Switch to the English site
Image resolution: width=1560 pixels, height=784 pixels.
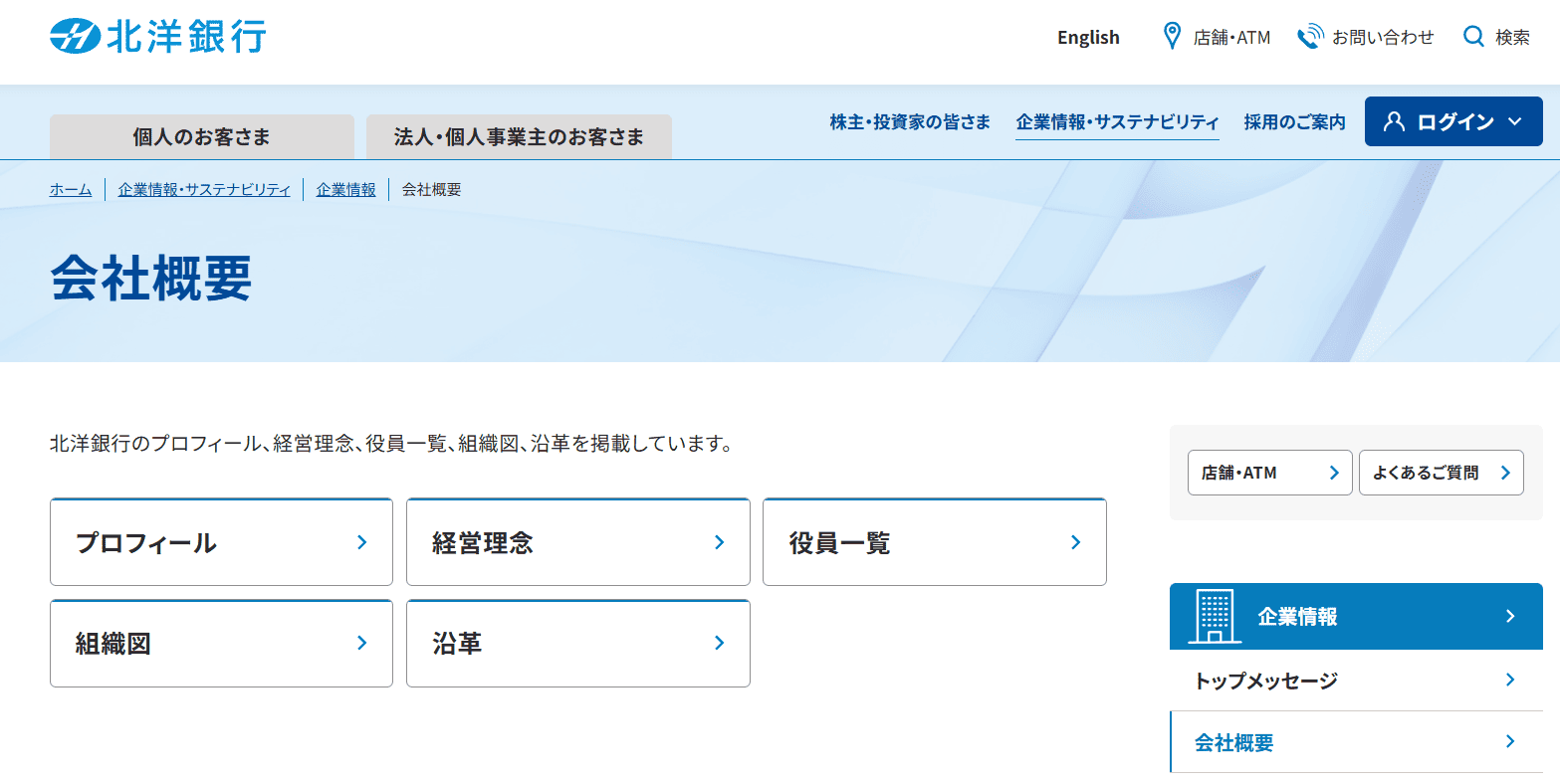(1088, 38)
